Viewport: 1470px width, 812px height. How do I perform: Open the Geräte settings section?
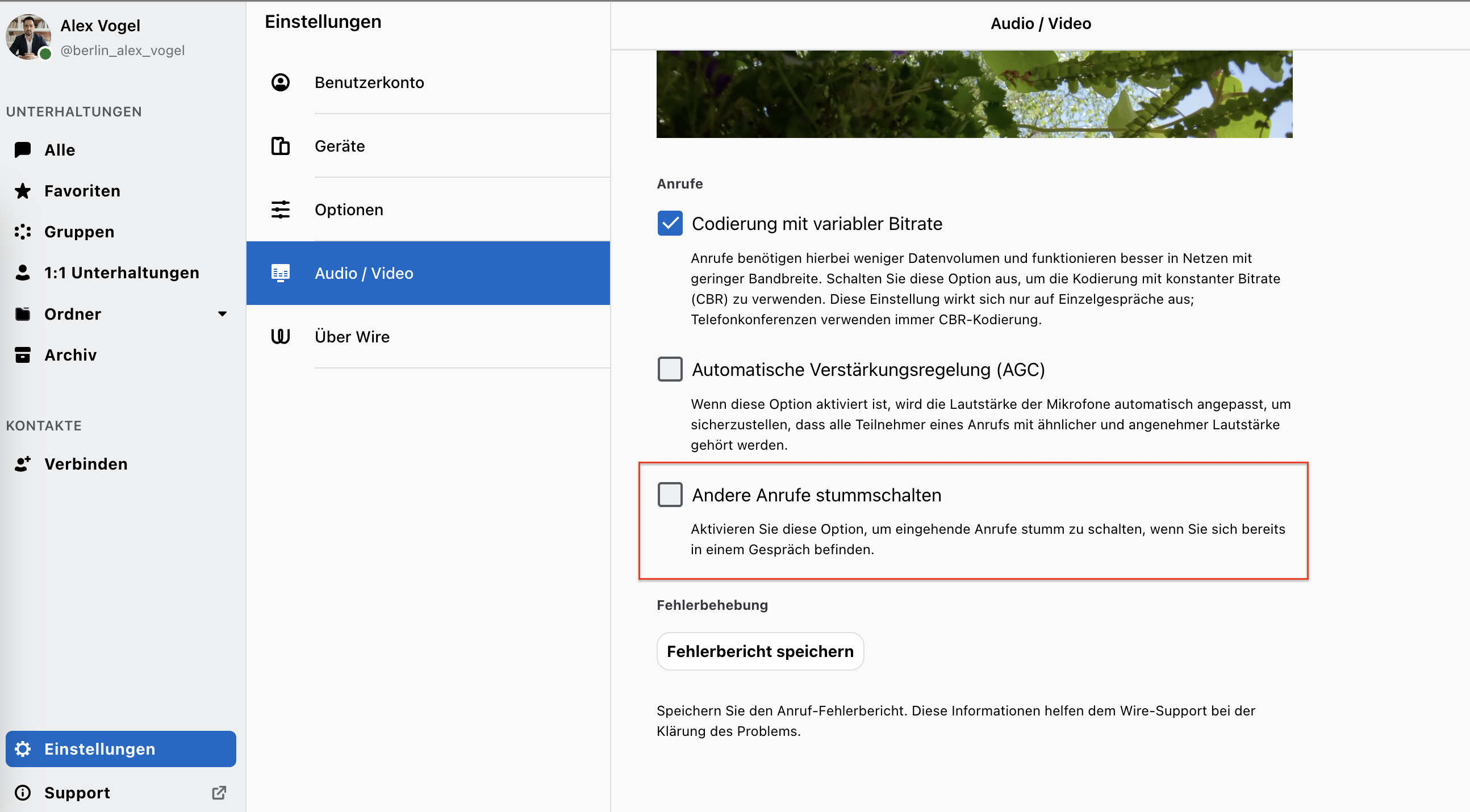[x=428, y=146]
